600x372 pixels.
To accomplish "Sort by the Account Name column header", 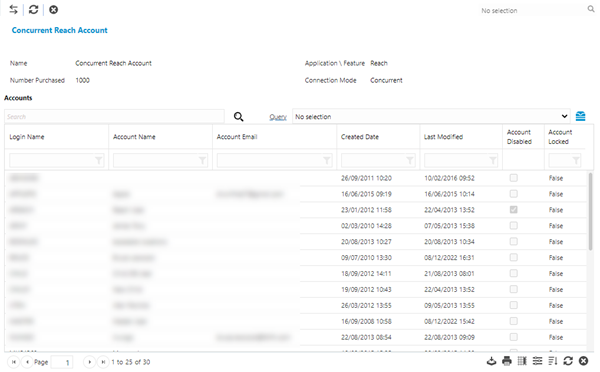I will 134,137.
